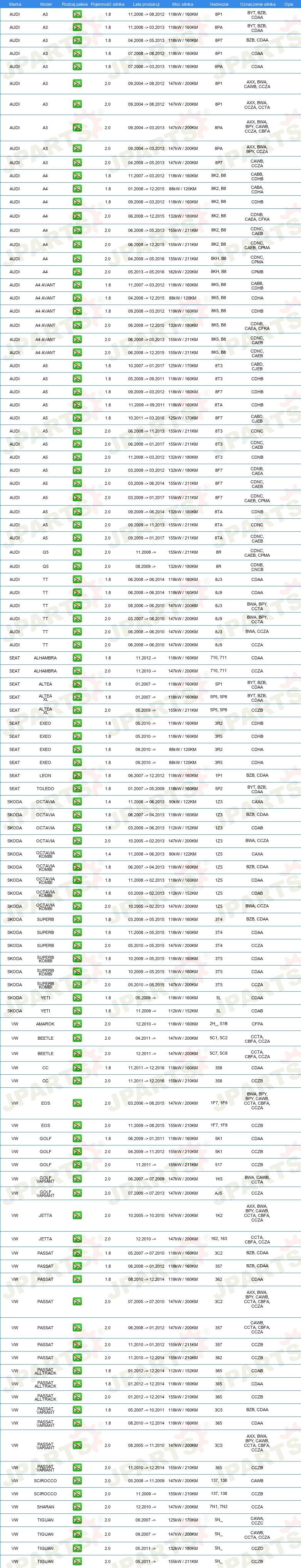Click the Oznaczenie silnika column header
Screen dimensions: 301x1568
[257, 4]
